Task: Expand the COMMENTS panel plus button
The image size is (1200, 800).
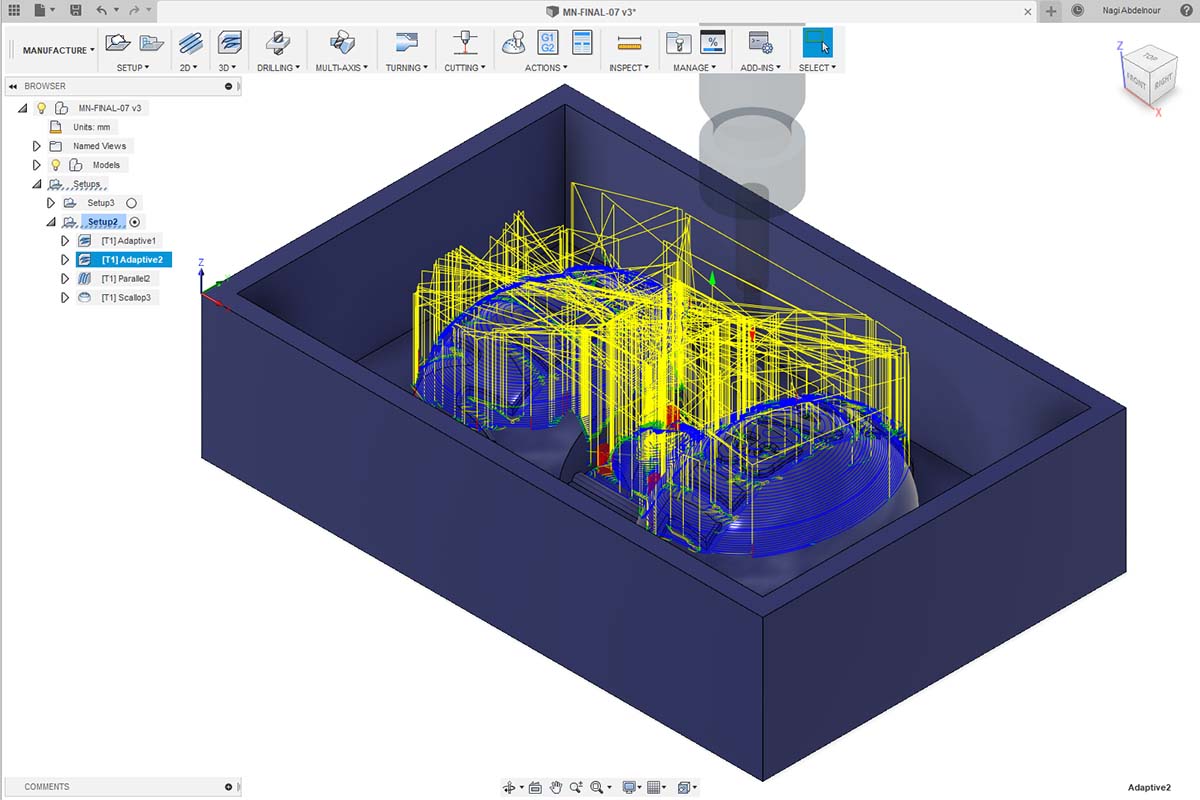Action: [228, 787]
